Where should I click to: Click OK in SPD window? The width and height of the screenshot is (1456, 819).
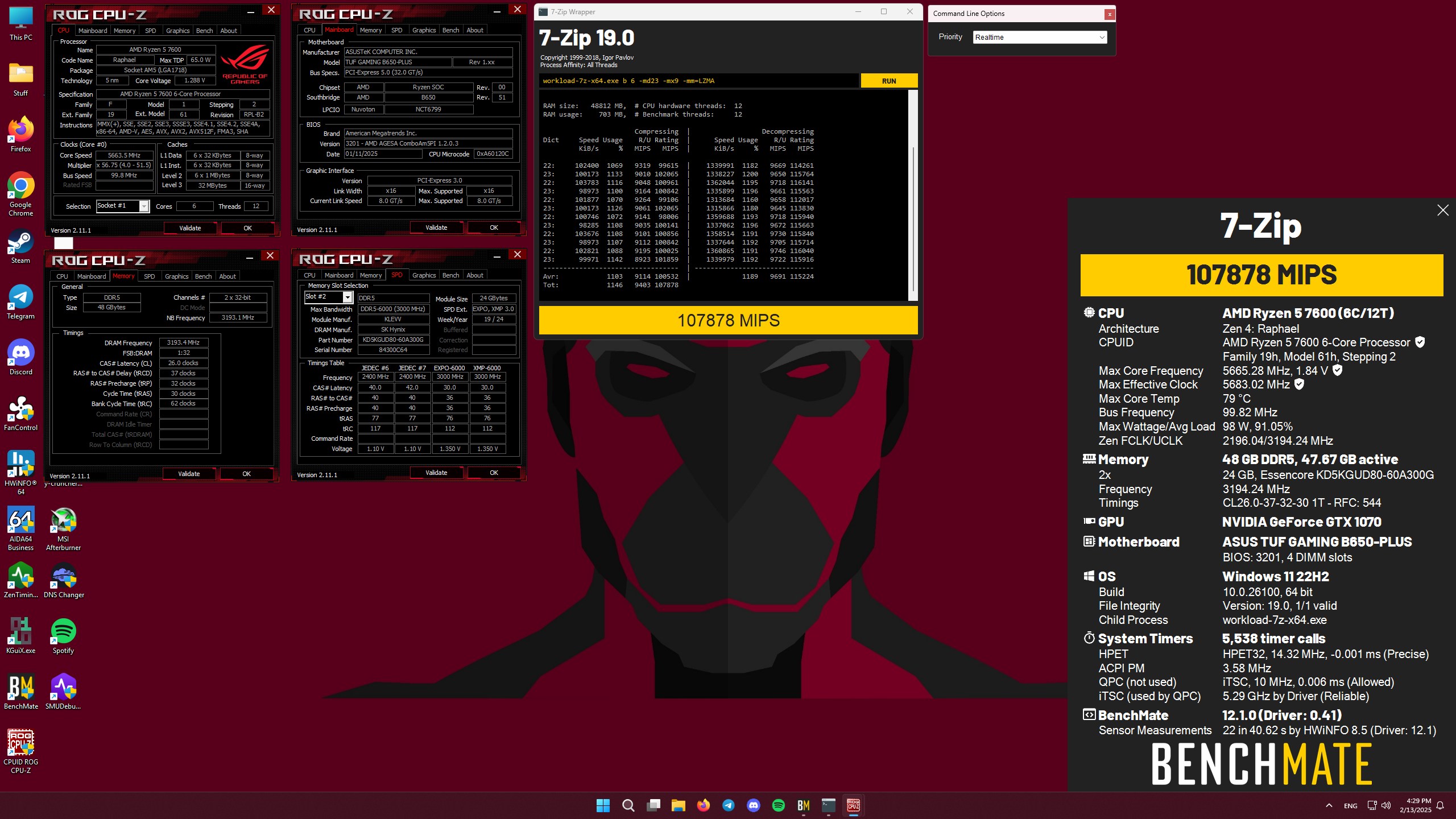point(494,473)
